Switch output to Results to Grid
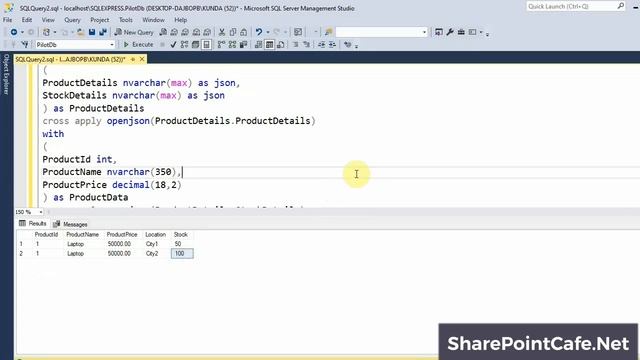The width and height of the screenshot is (640, 360). pyautogui.click(x=269, y=44)
